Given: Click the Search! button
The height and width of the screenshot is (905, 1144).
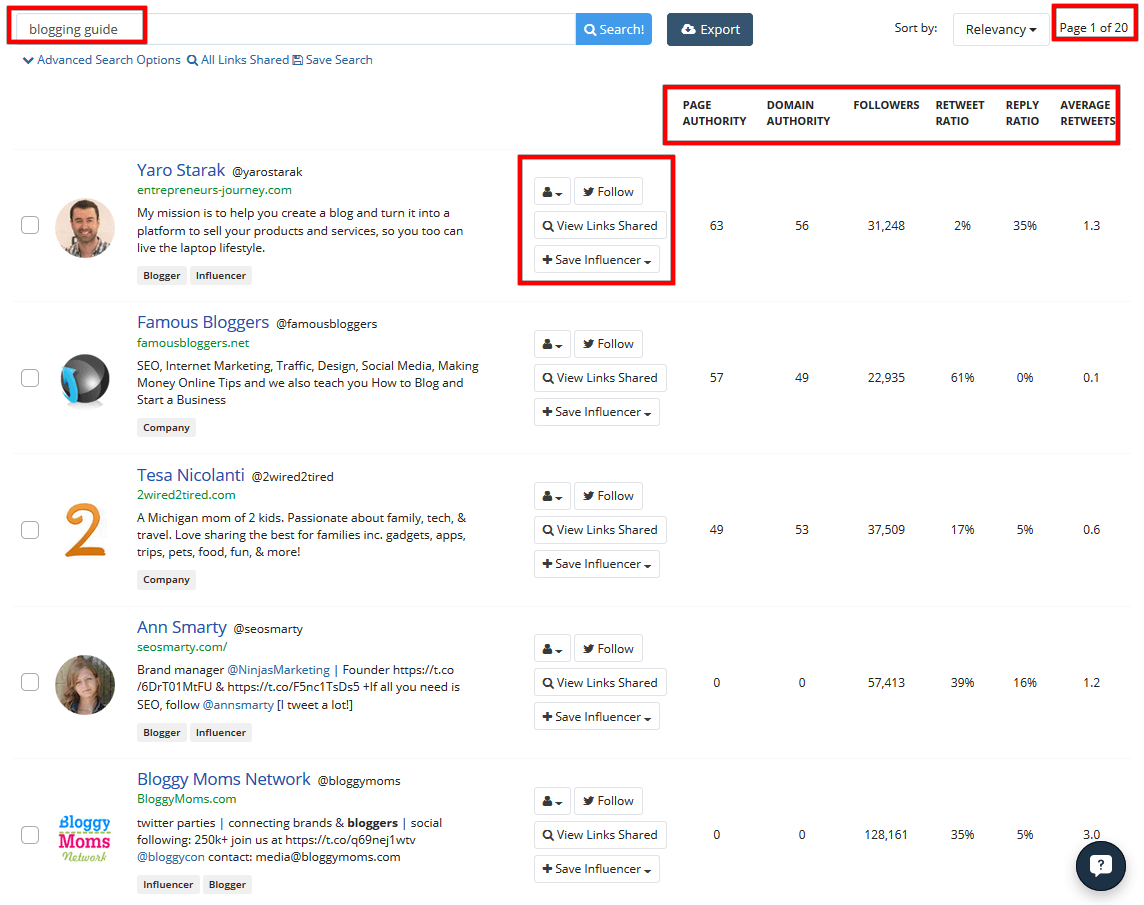Looking at the screenshot, I should click(614, 29).
